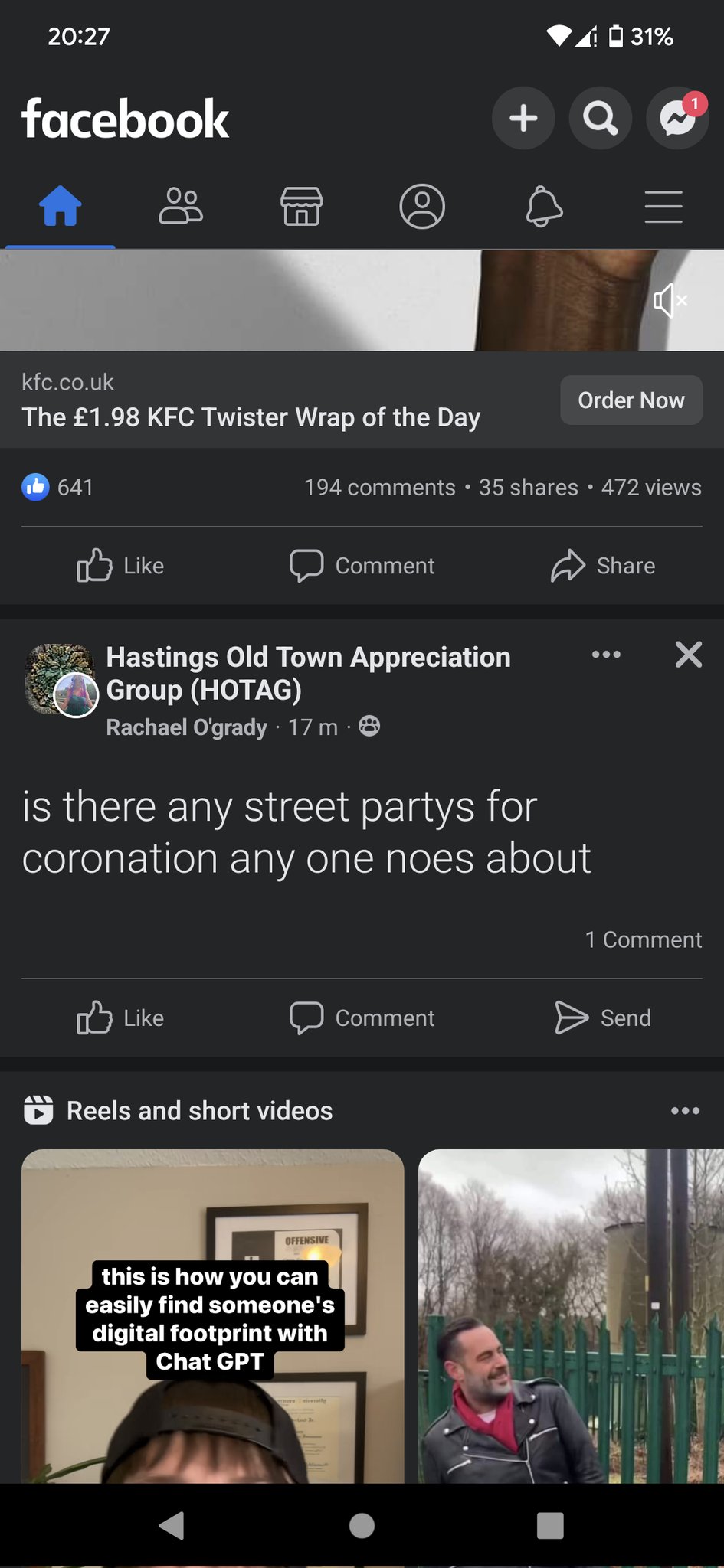Open the Marketplace tab
The height and width of the screenshot is (1568, 724).
[x=301, y=207]
